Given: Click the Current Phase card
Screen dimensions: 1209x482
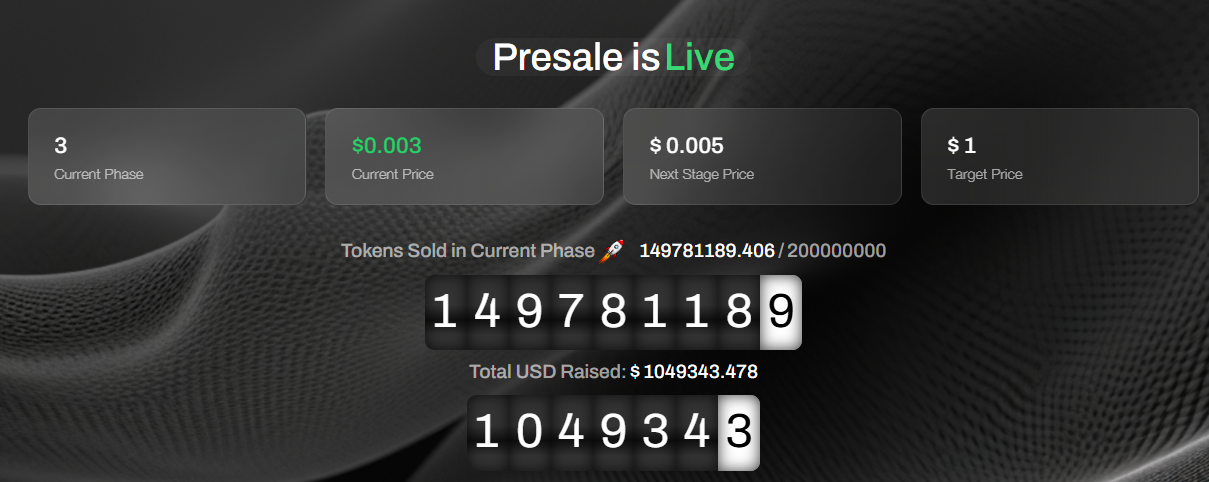Looking at the screenshot, I should [x=167, y=156].
